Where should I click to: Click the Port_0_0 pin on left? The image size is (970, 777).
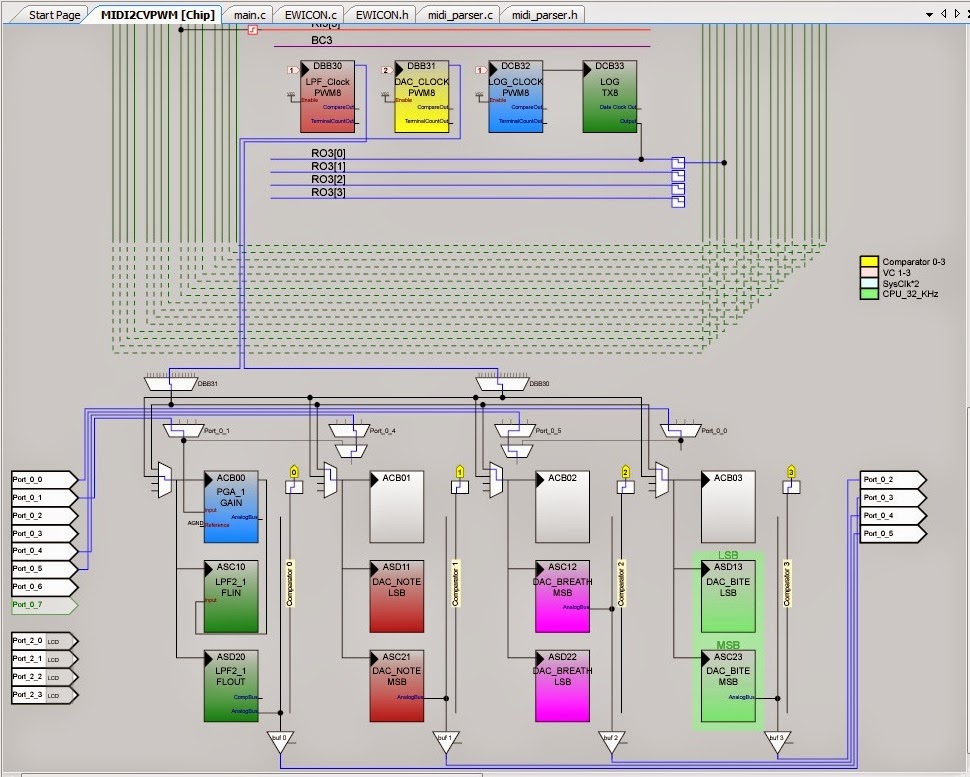tap(45, 479)
